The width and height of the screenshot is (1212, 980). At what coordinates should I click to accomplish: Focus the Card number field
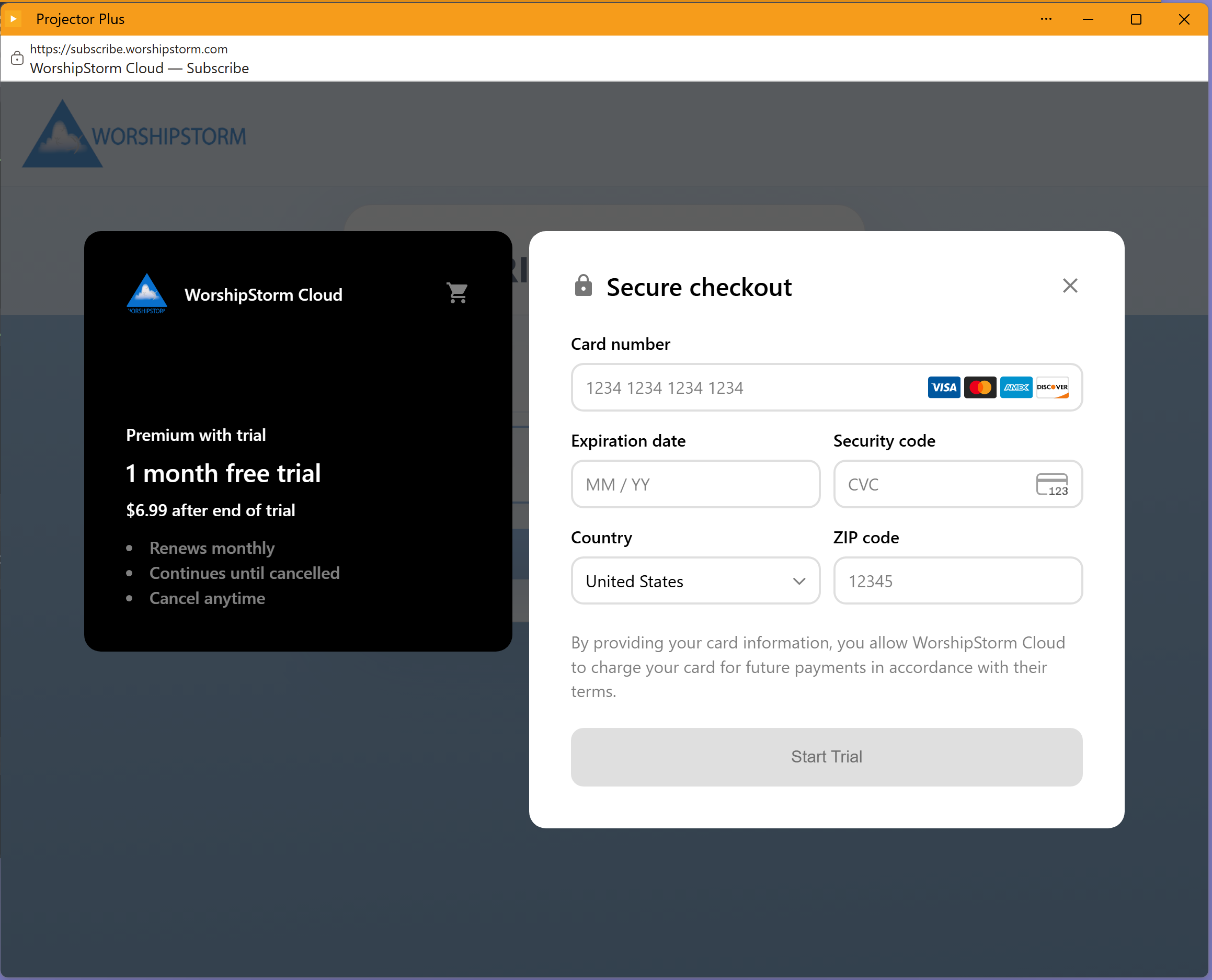click(827, 388)
